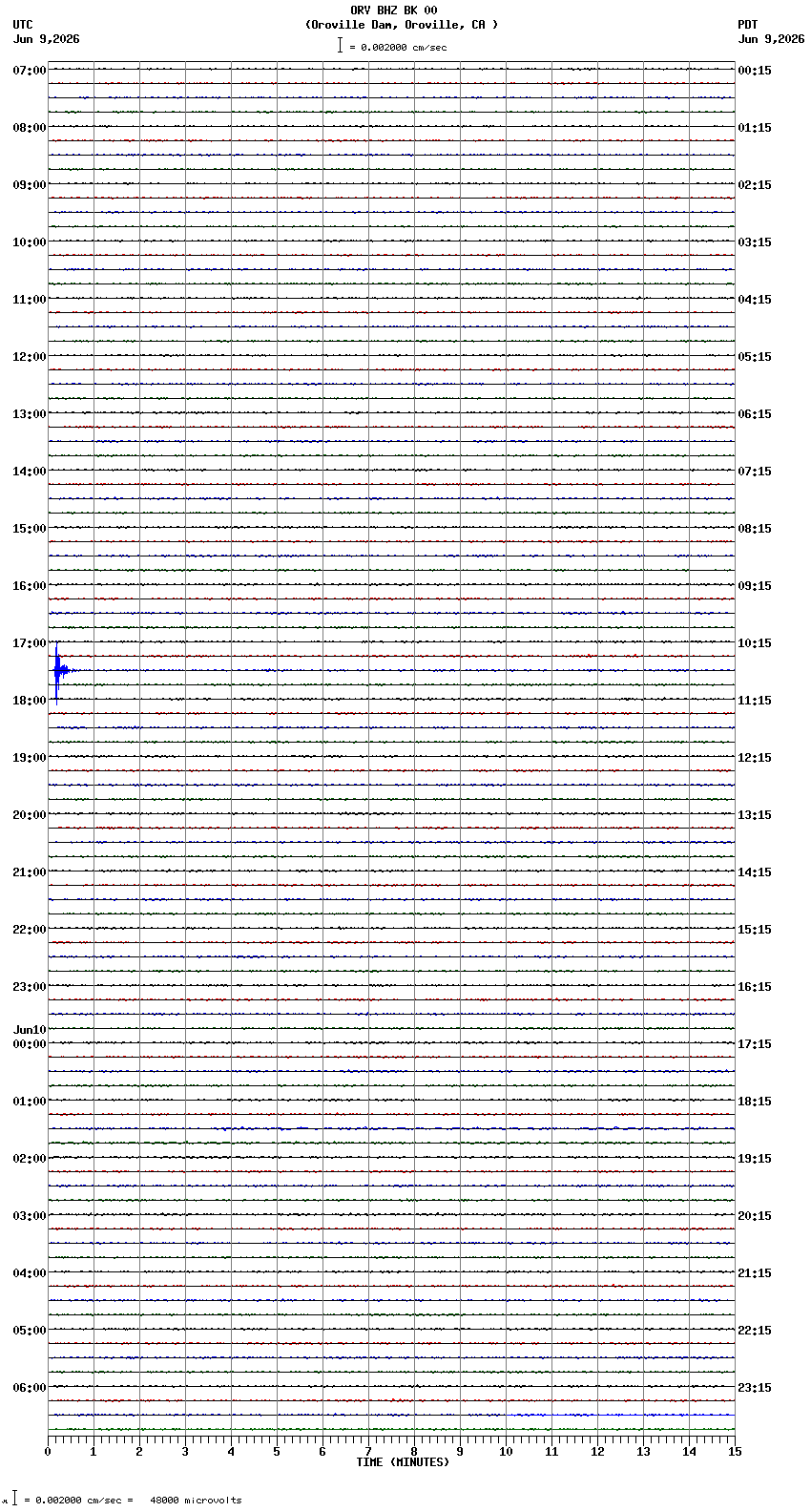Click the '13:00' UTC time label
Viewport: 811px width, 1512px height.
(30, 414)
